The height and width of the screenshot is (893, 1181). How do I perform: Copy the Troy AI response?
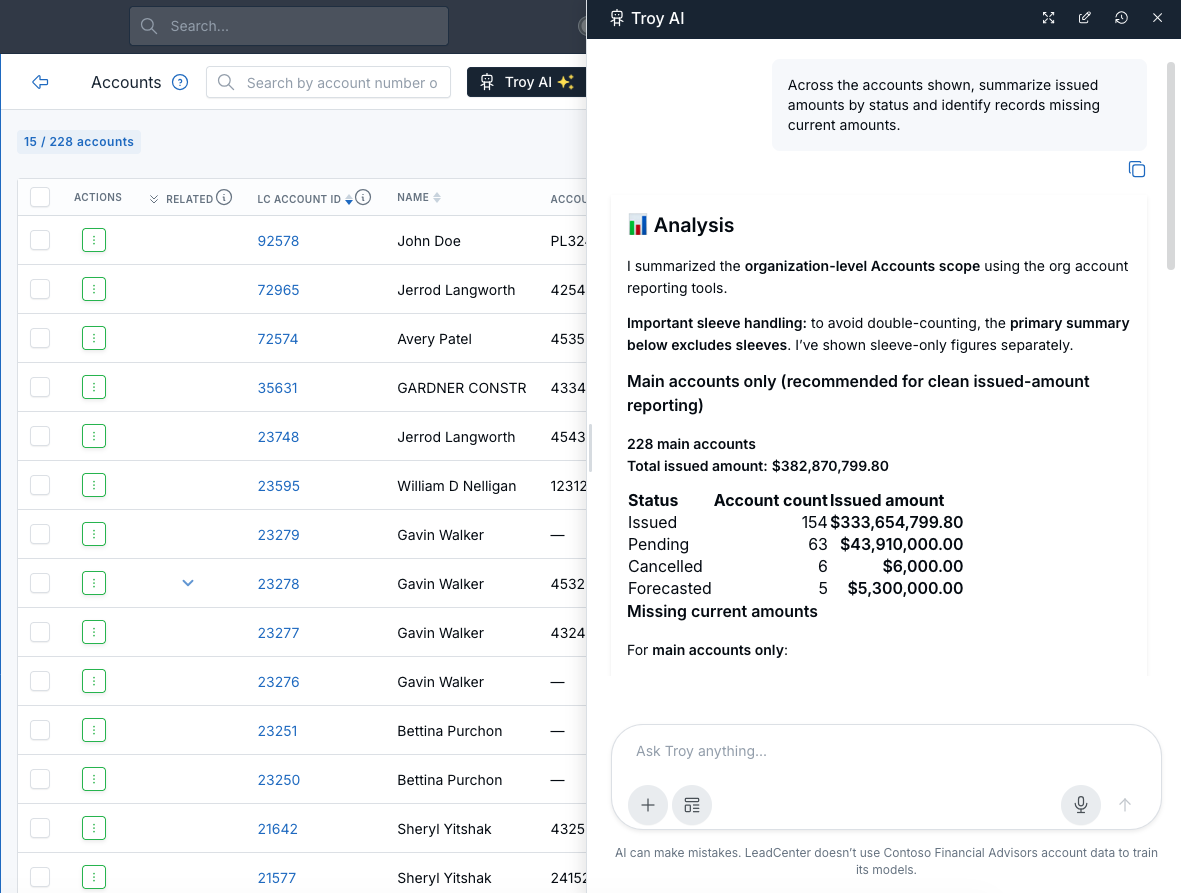(1137, 169)
